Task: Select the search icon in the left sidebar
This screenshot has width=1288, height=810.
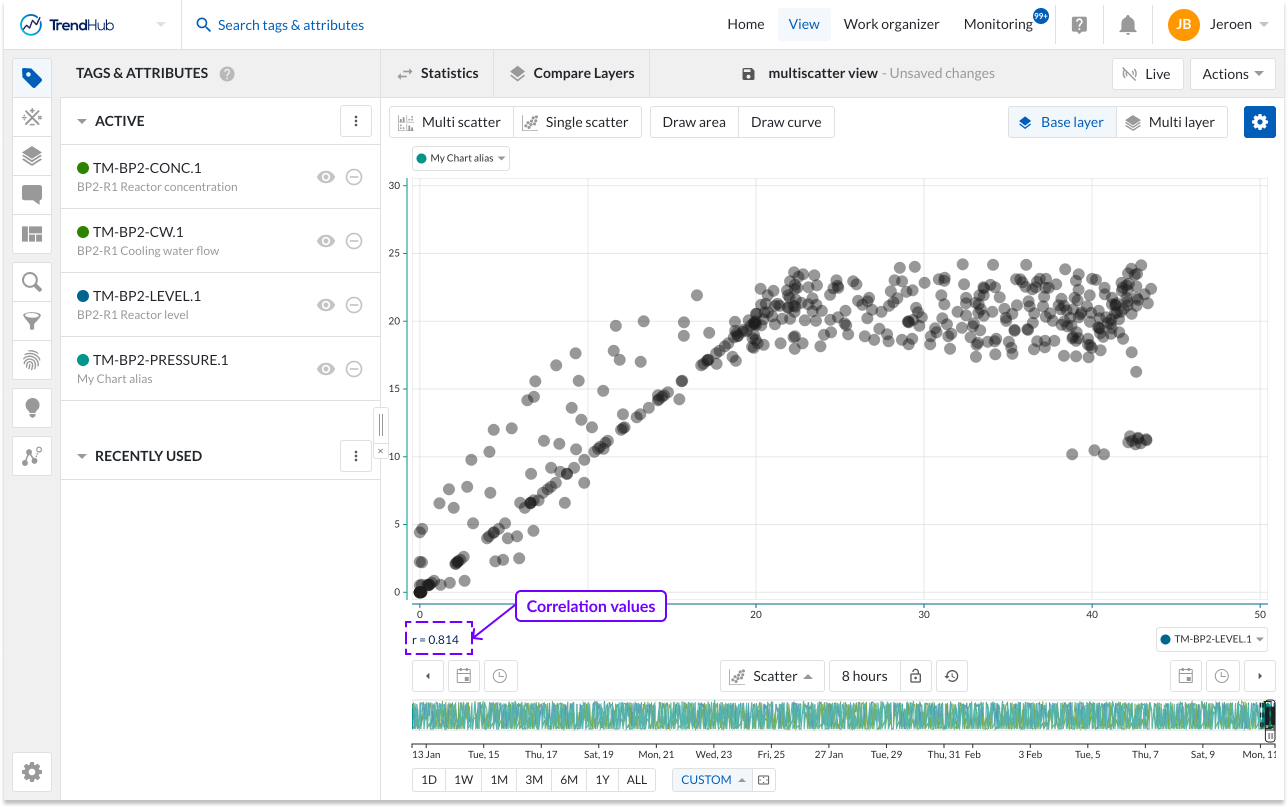Action: point(31,281)
